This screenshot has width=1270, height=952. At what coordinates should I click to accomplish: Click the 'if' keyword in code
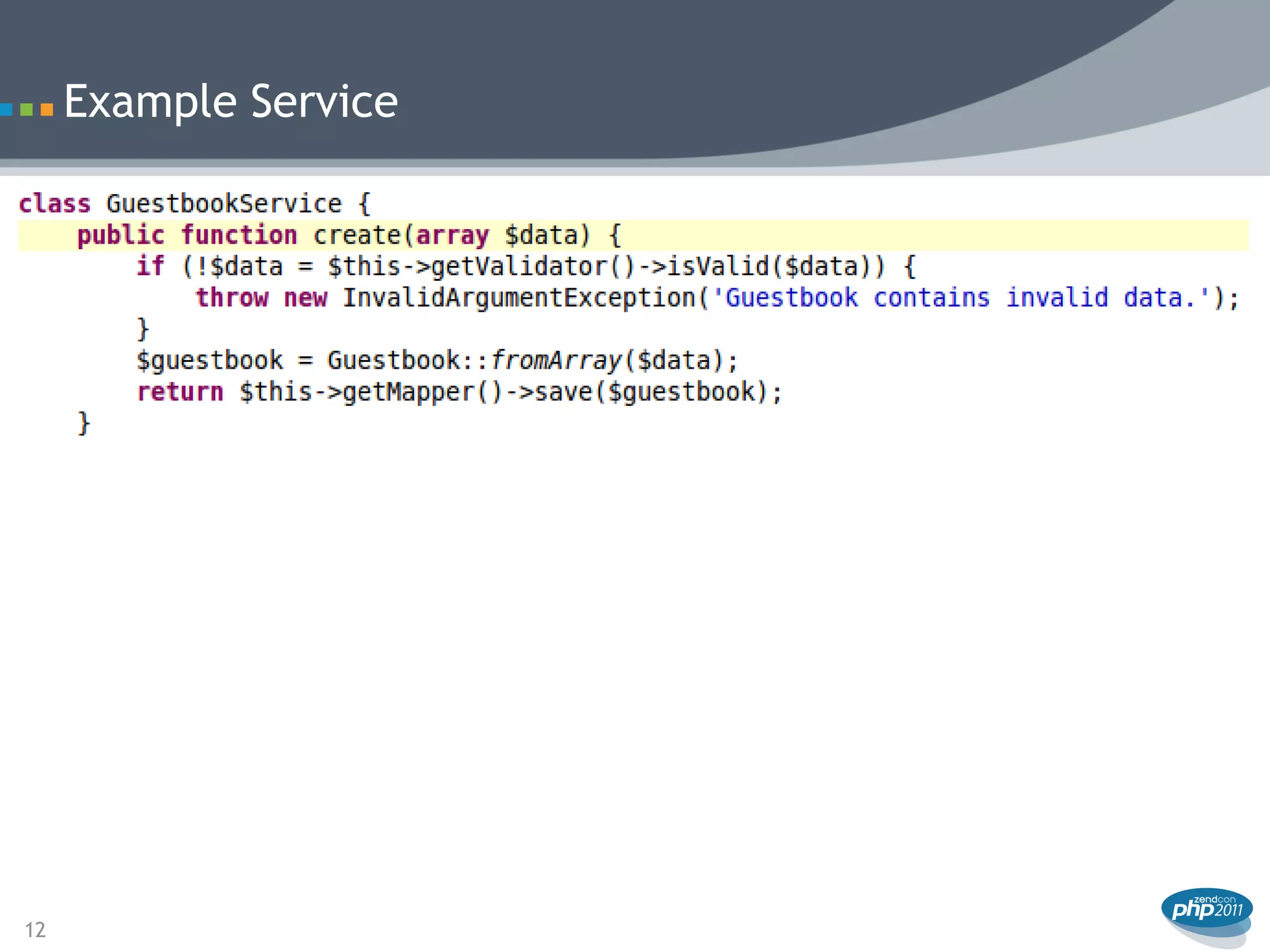coord(150,267)
